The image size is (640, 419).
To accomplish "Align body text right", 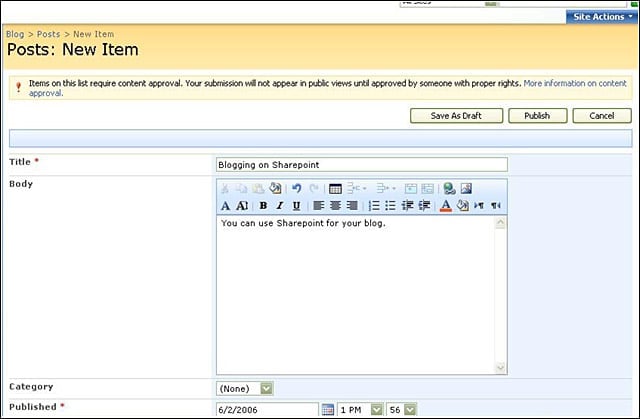I will [352, 206].
